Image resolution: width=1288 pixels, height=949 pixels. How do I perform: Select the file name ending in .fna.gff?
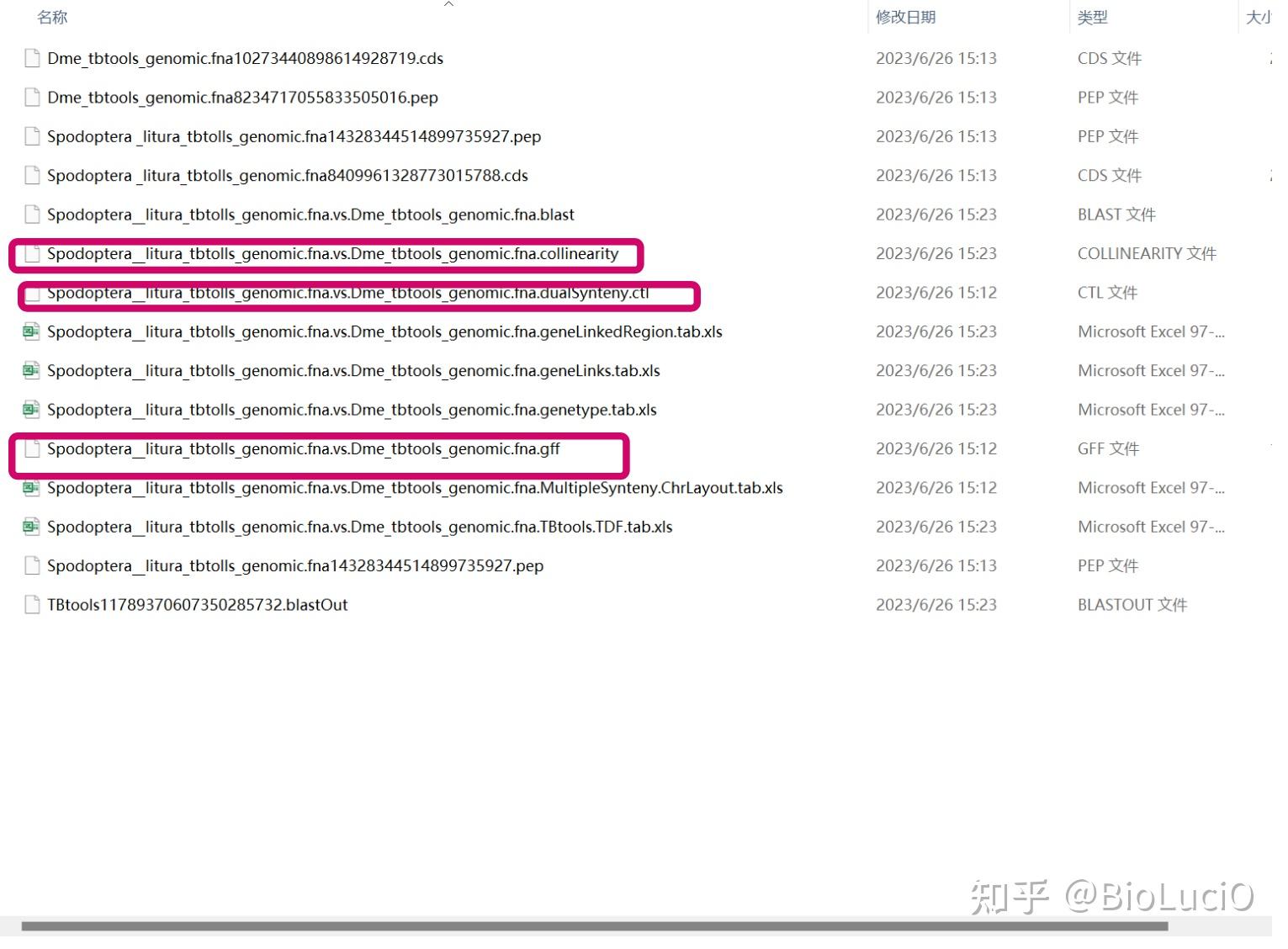pyautogui.click(x=304, y=449)
